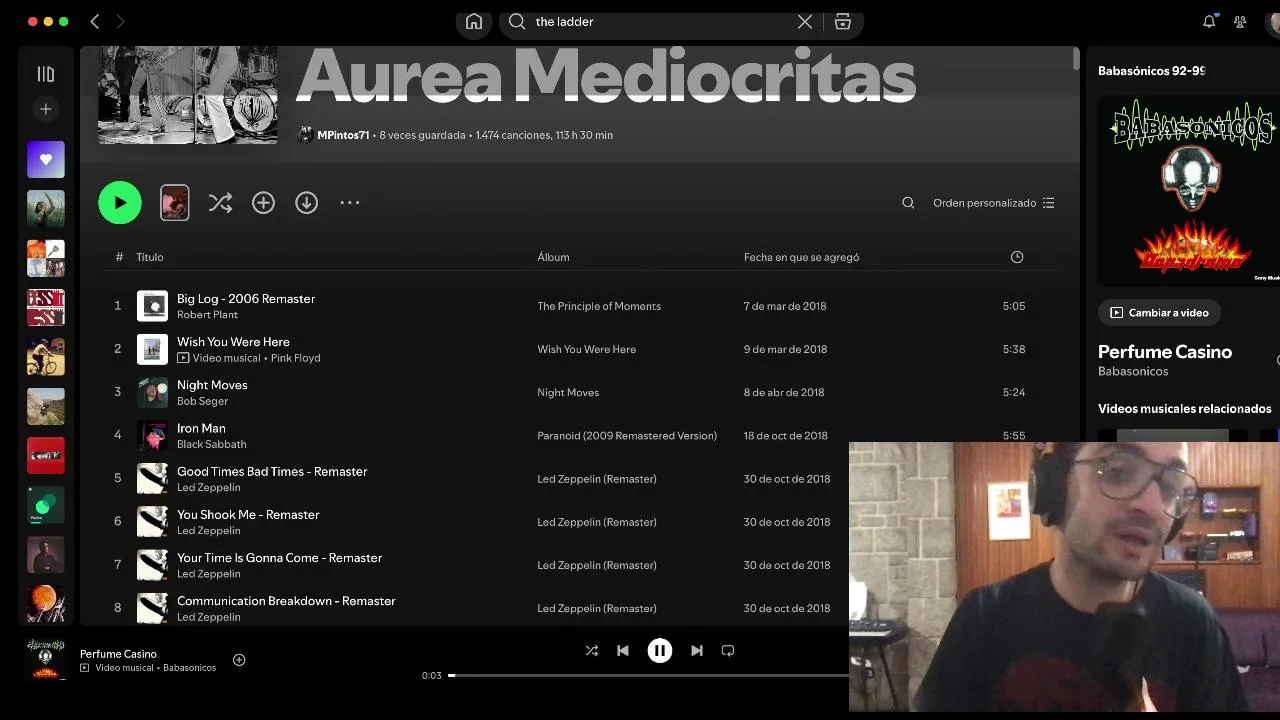Create a new playlist with the plus icon

(45, 109)
